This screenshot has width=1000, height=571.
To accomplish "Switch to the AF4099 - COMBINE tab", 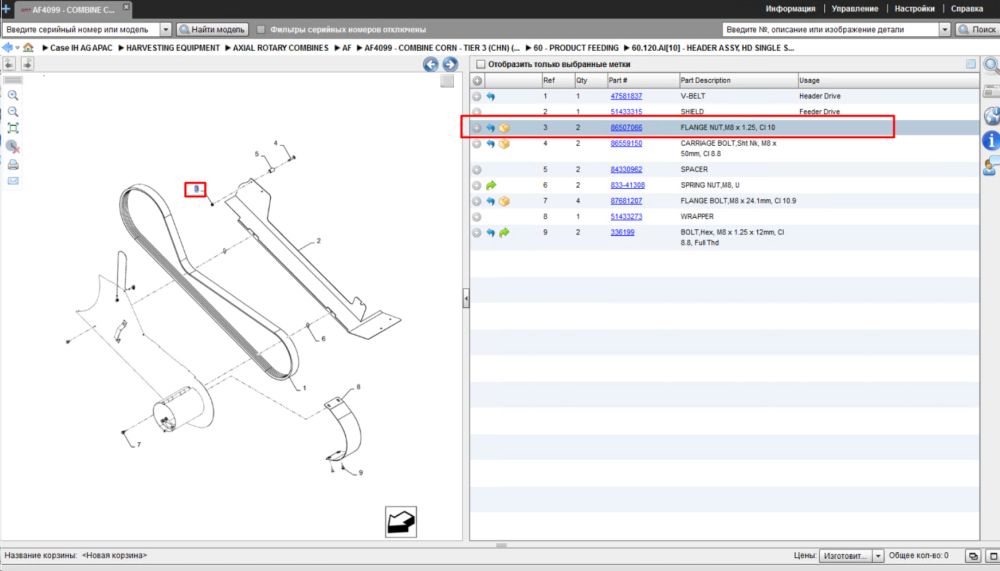I will 73,10.
